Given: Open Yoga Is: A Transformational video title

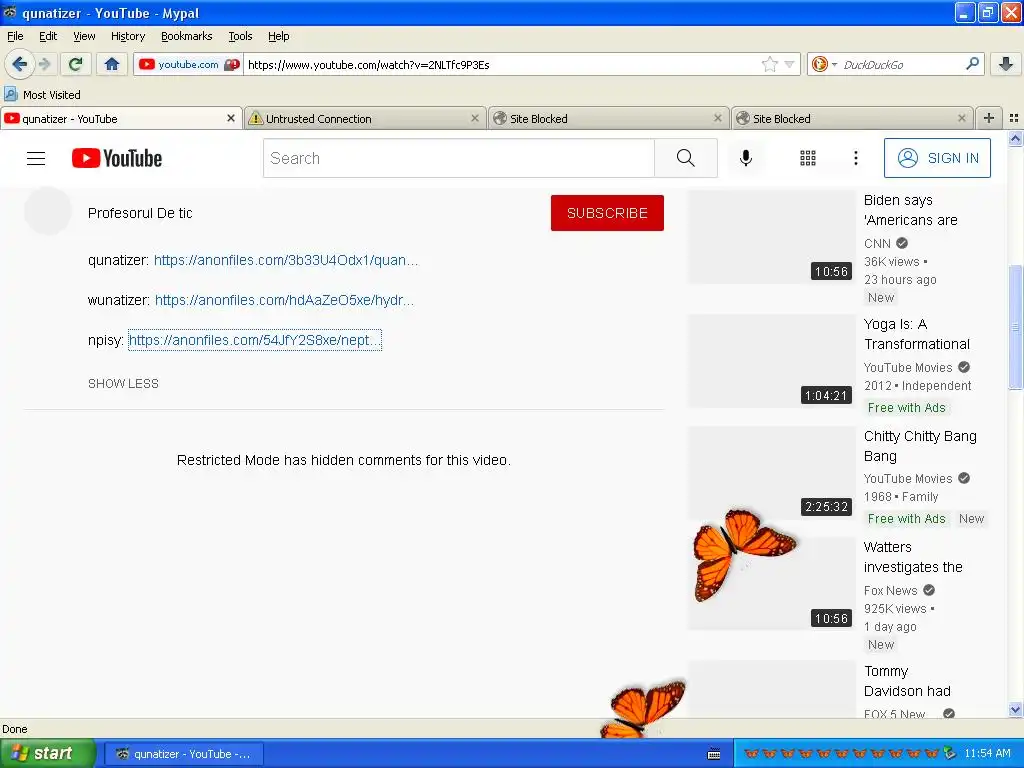Looking at the screenshot, I should 917,334.
